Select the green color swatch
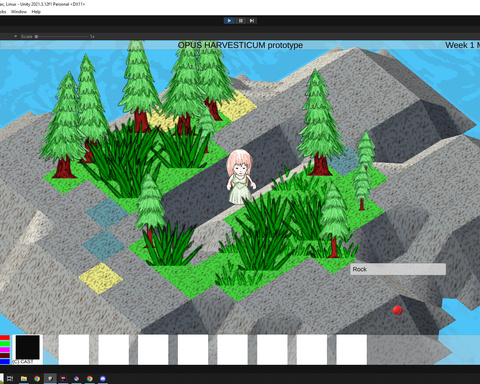Screen dimensions: 480x384 pos(5,344)
